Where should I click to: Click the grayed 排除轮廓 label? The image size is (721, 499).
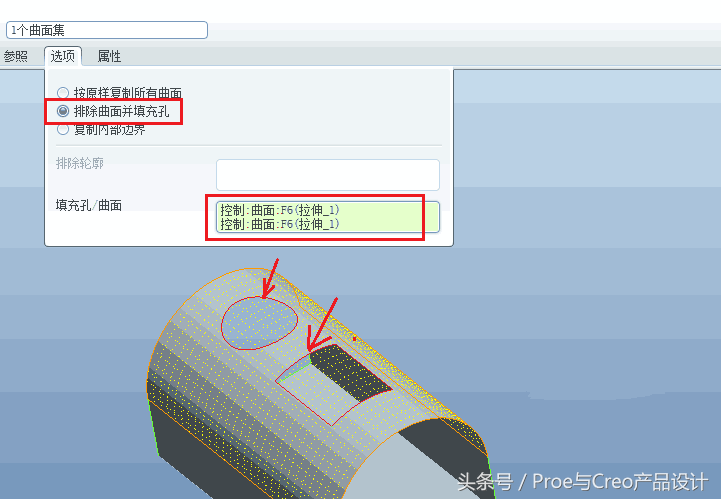[x=80, y=163]
